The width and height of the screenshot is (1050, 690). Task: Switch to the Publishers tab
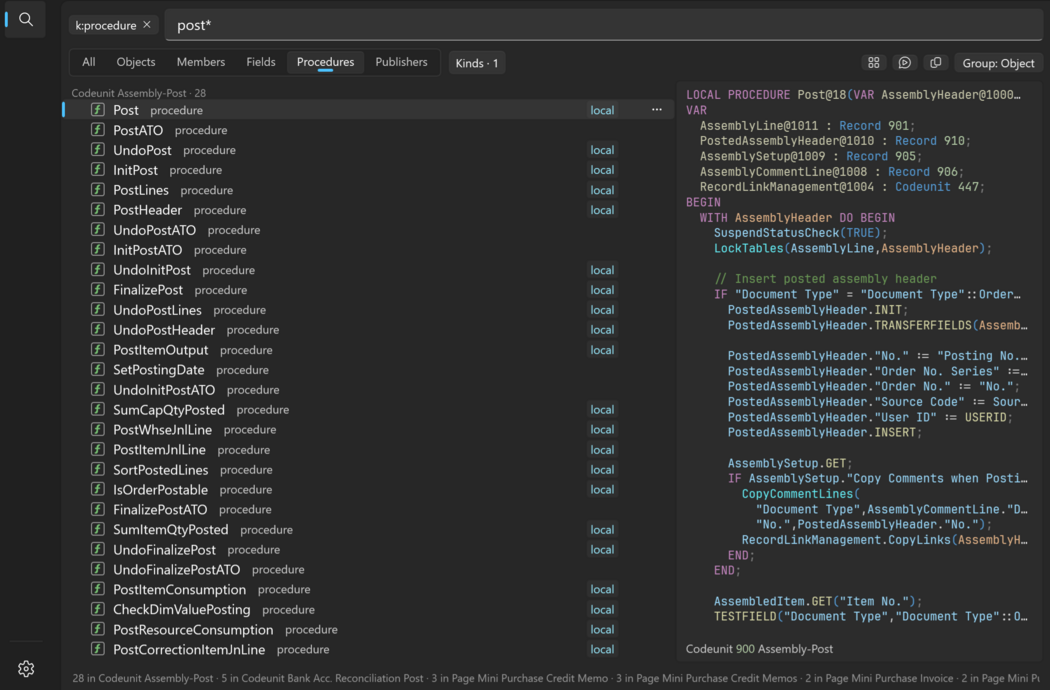pos(401,62)
